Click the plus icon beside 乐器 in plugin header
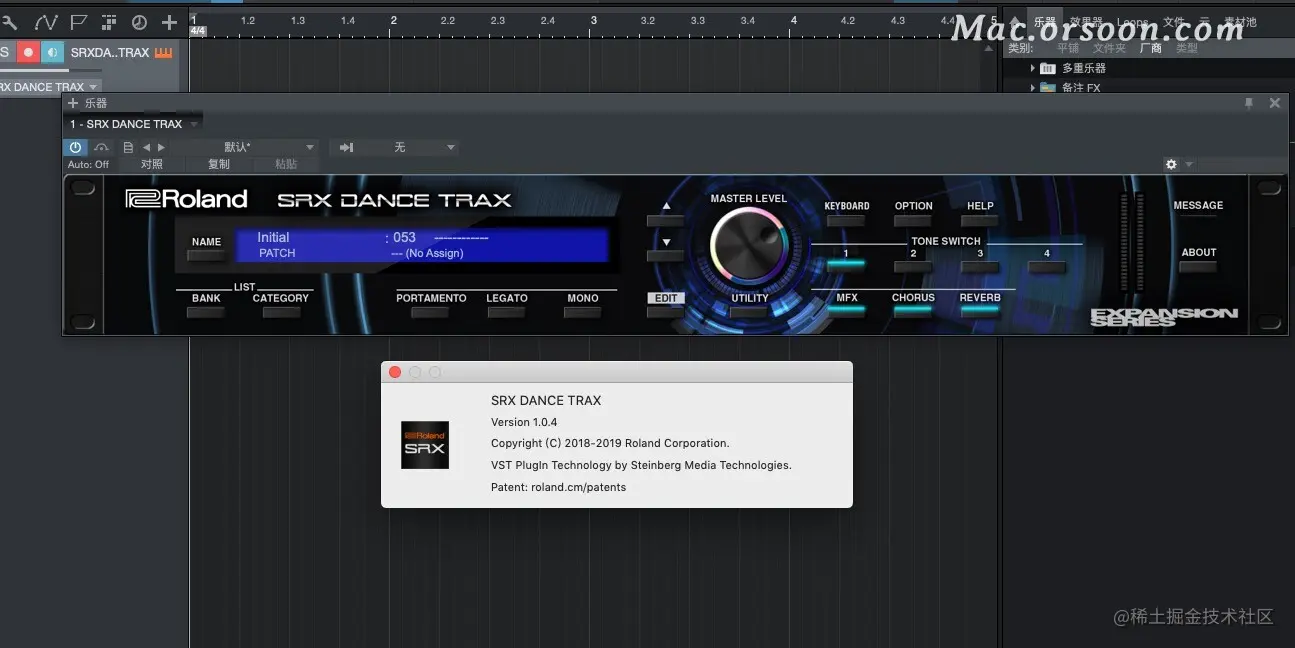 (72, 103)
